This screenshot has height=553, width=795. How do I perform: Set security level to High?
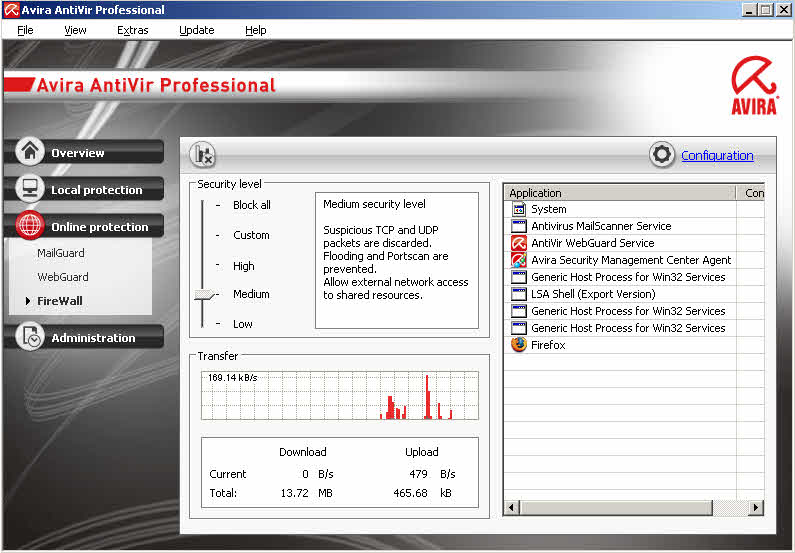(243, 266)
